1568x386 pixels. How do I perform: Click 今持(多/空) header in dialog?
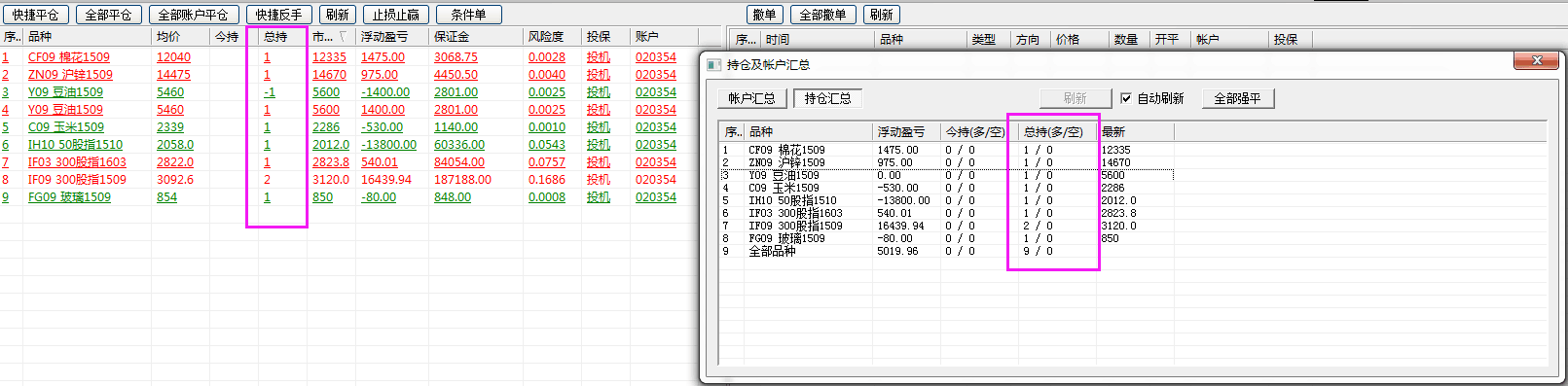(x=979, y=131)
